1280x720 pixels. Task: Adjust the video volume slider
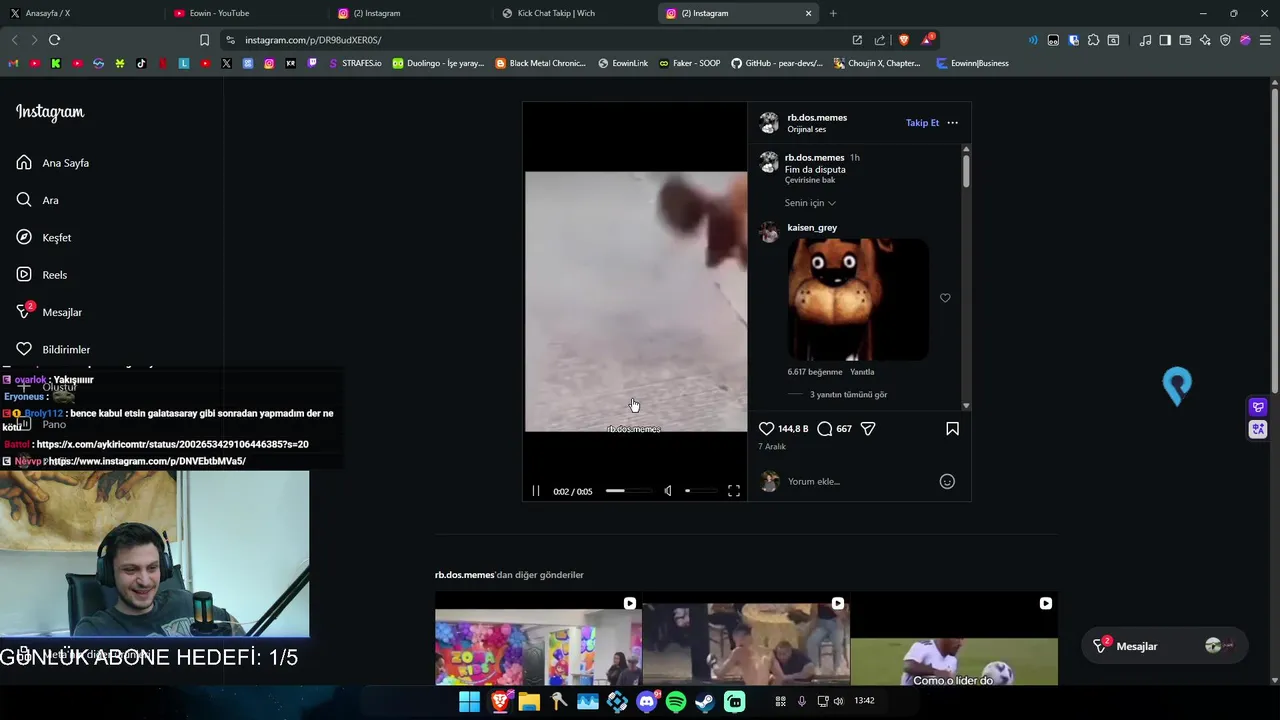click(x=700, y=491)
